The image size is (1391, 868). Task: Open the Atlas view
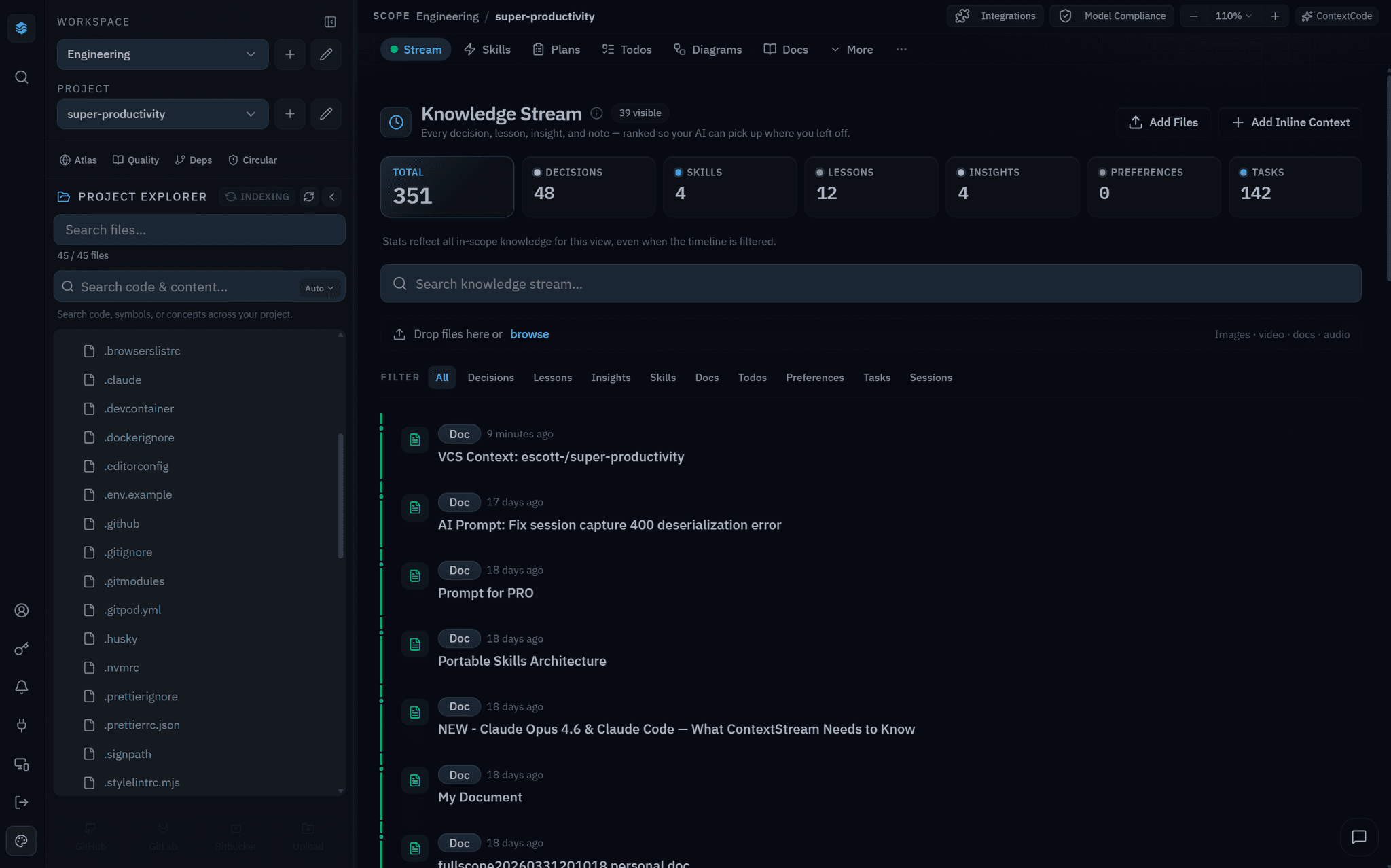(x=78, y=160)
